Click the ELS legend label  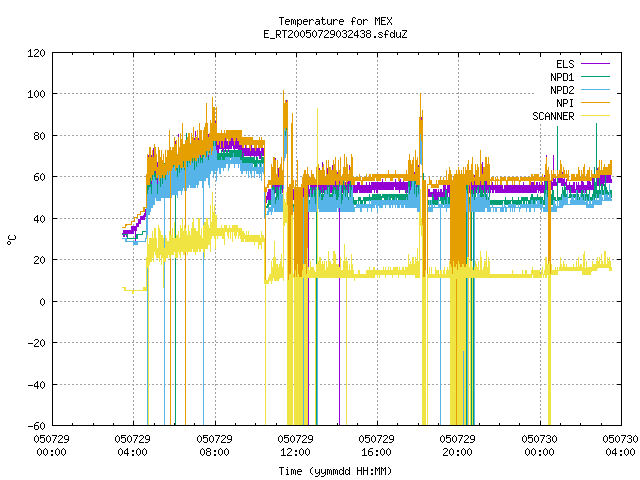565,64
